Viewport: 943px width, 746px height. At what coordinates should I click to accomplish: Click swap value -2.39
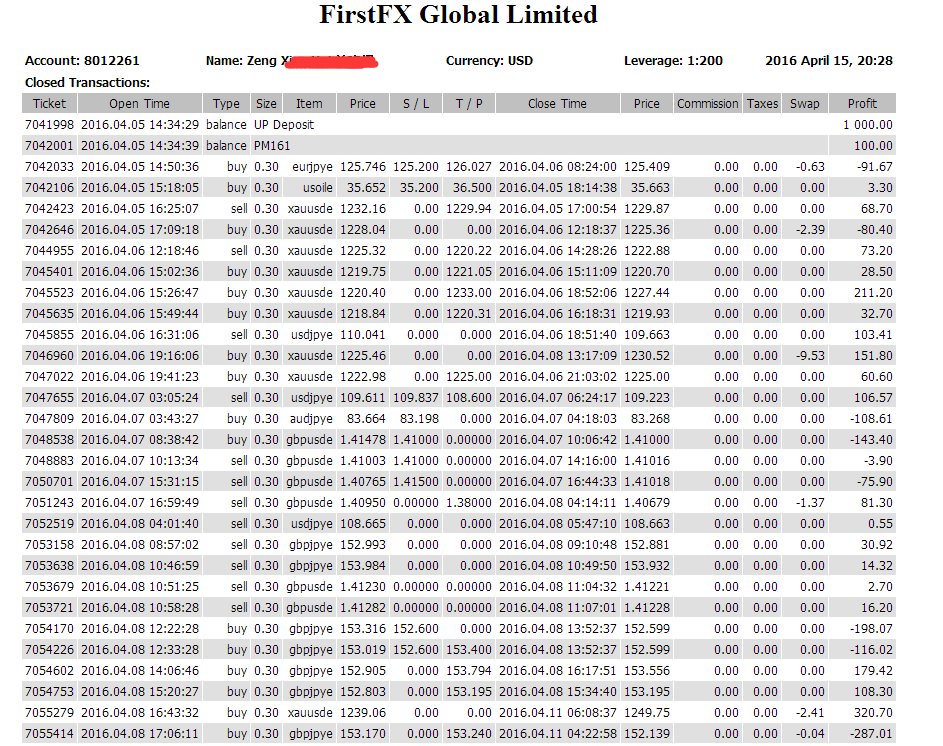(810, 230)
